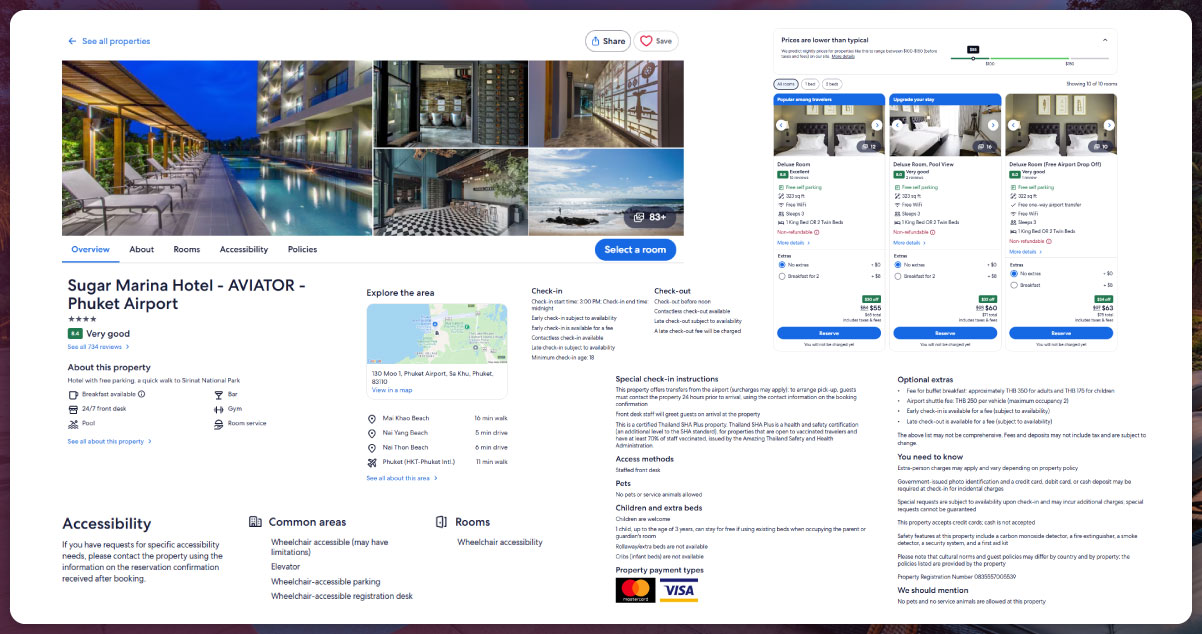Show next photo of Deluxe Room, Pool View

[992, 125]
